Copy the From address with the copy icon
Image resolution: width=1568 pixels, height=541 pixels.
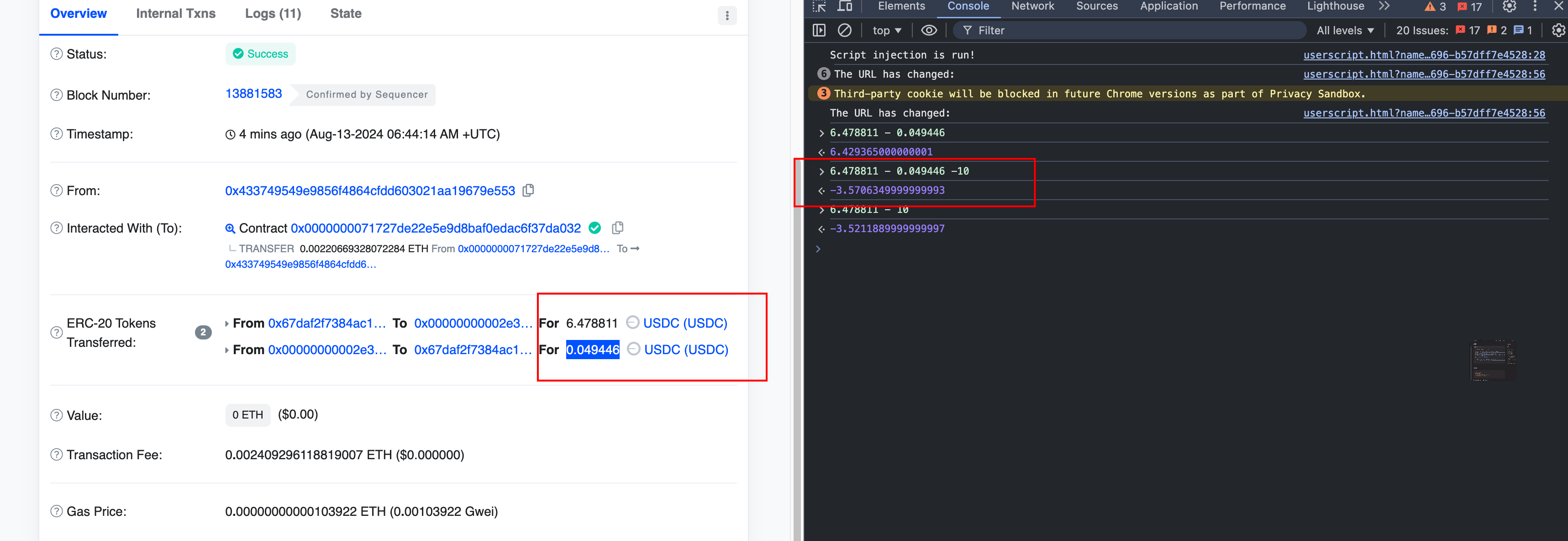pos(528,190)
